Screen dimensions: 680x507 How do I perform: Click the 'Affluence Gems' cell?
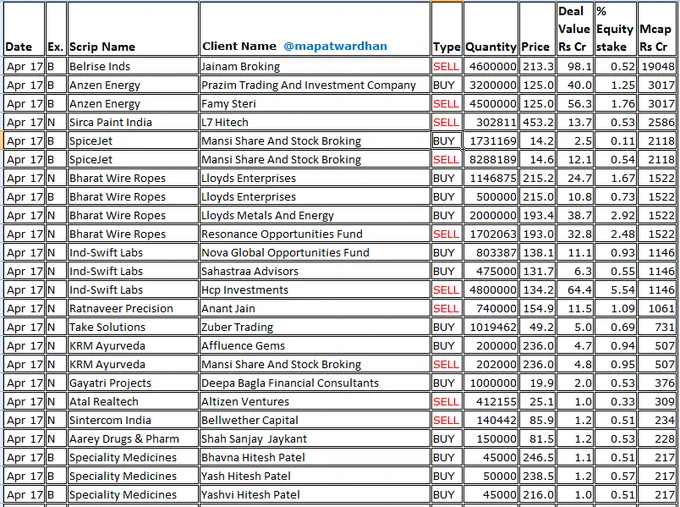(315, 346)
